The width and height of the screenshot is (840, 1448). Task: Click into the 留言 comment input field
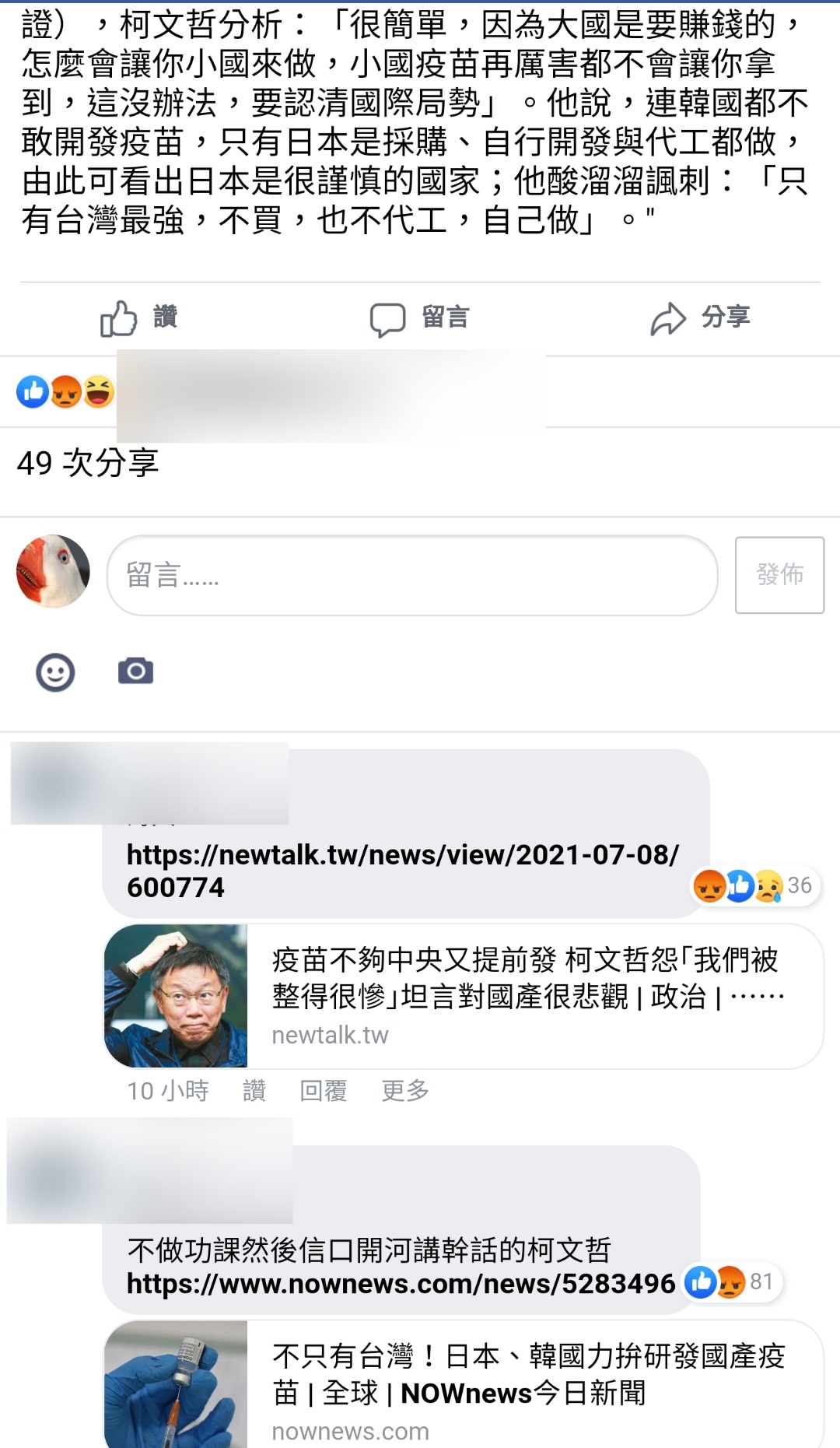point(411,575)
